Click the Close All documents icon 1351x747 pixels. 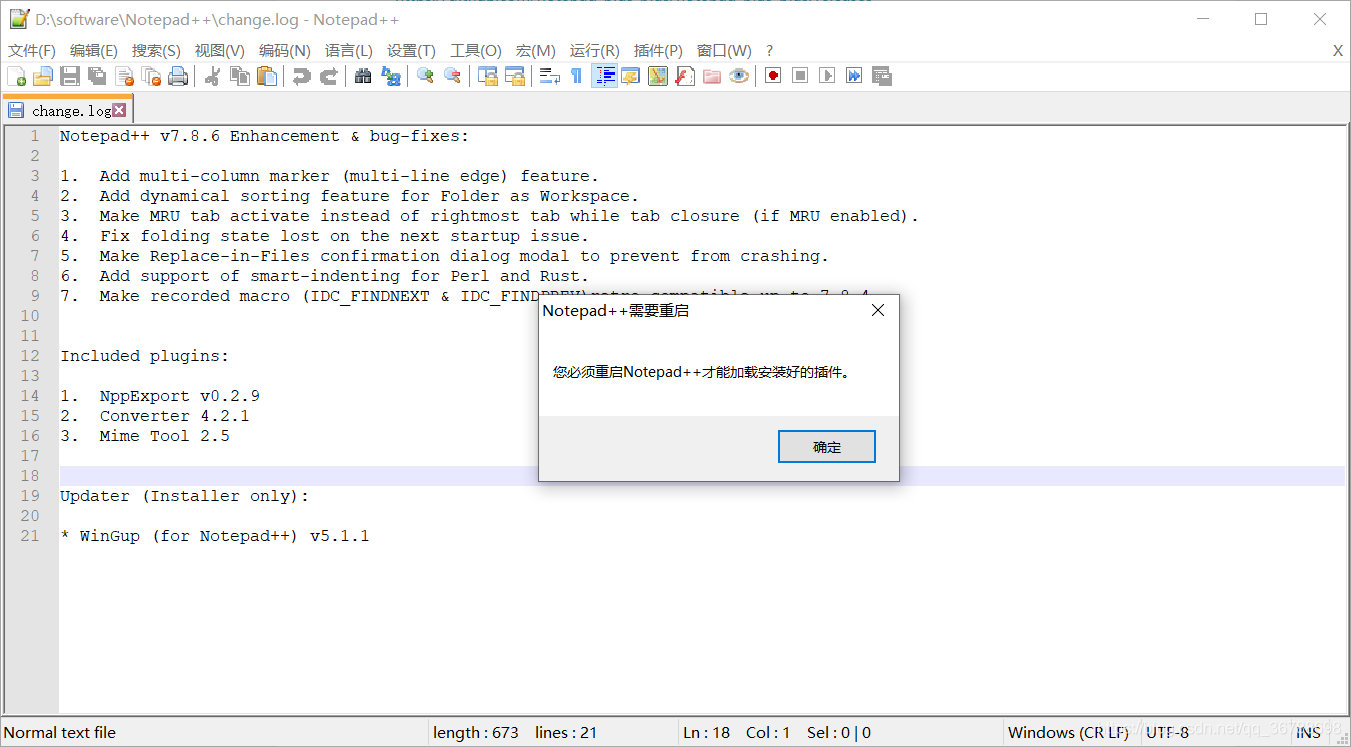151,76
